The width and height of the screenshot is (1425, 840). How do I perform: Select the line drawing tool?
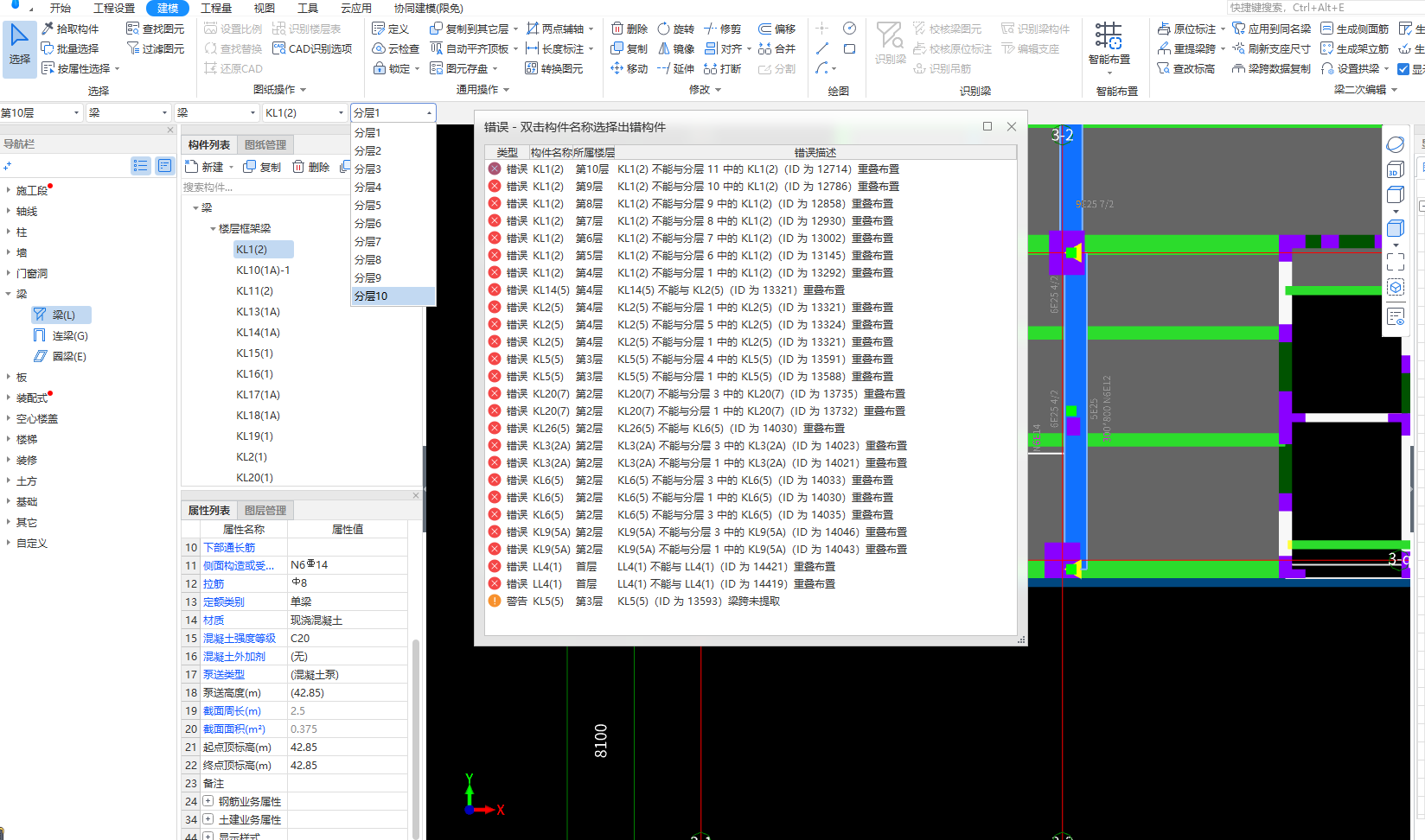[x=822, y=48]
